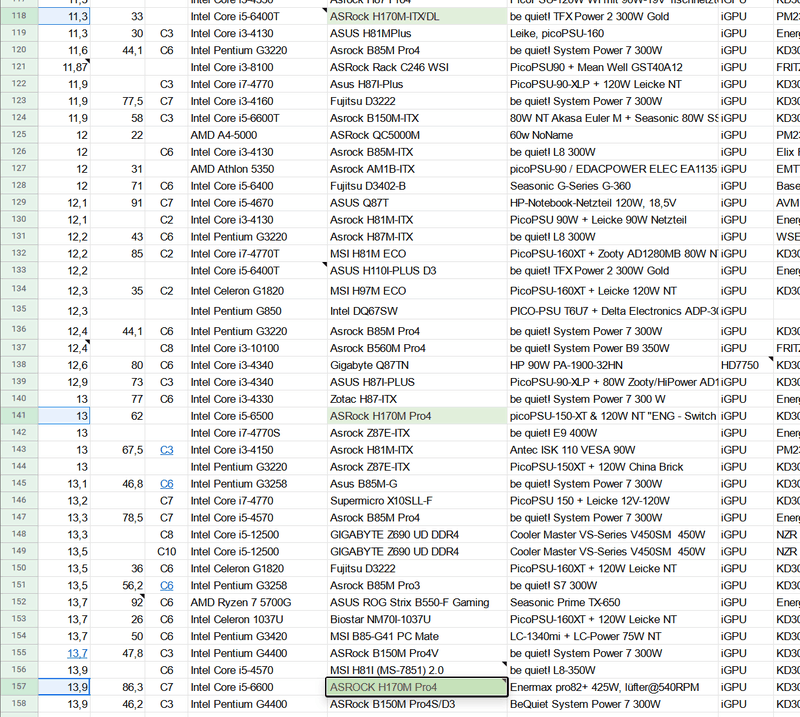This screenshot has width=800, height=717.
Task: Select the 'Asrock AM1B-ITX' cell
Action: [x=417, y=169]
